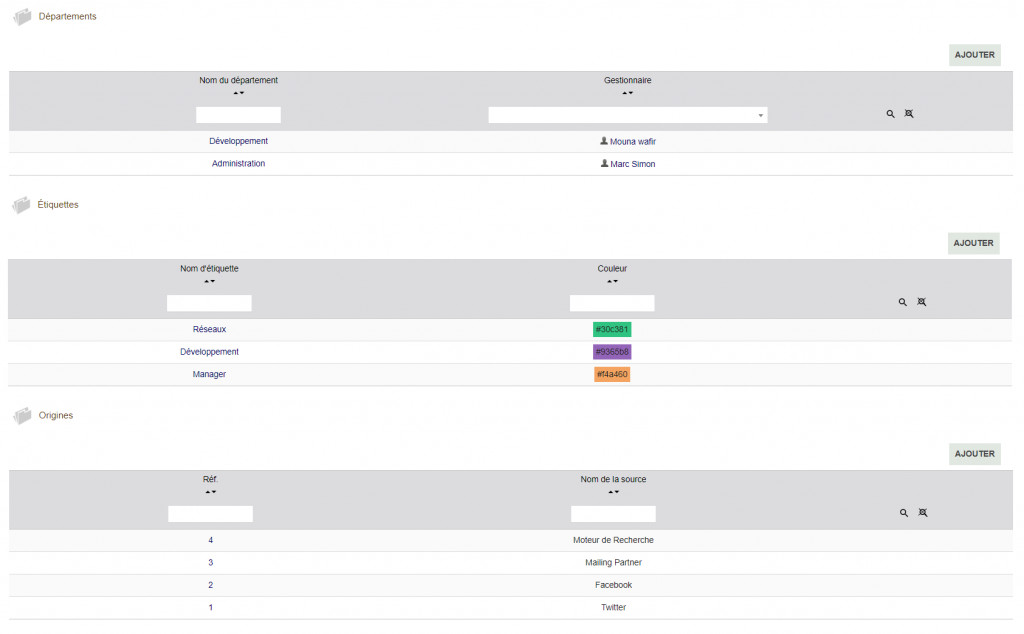Open the Administration department link
1024x634 pixels.
pyautogui.click(x=238, y=164)
